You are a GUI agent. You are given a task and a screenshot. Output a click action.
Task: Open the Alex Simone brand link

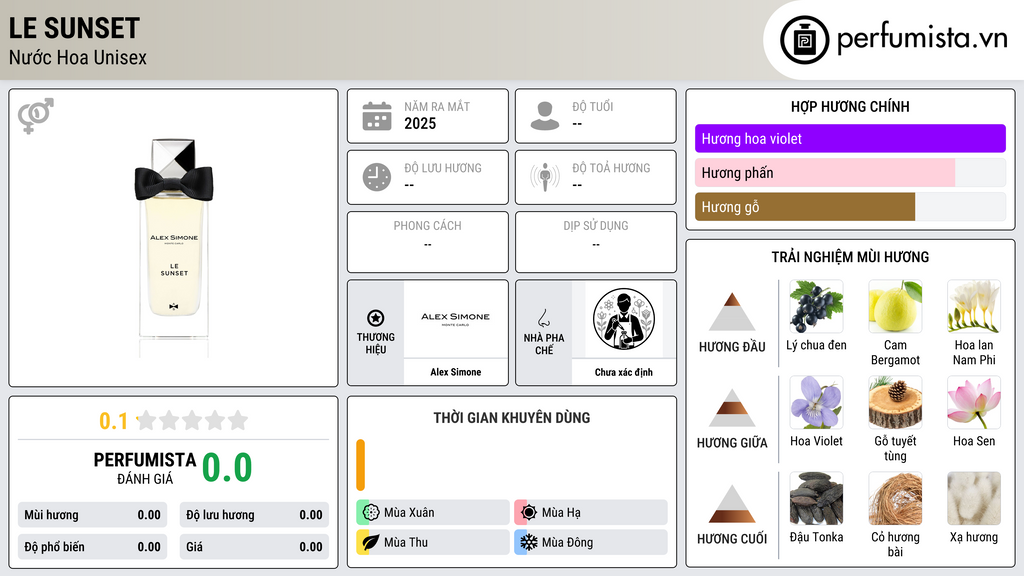click(455, 372)
